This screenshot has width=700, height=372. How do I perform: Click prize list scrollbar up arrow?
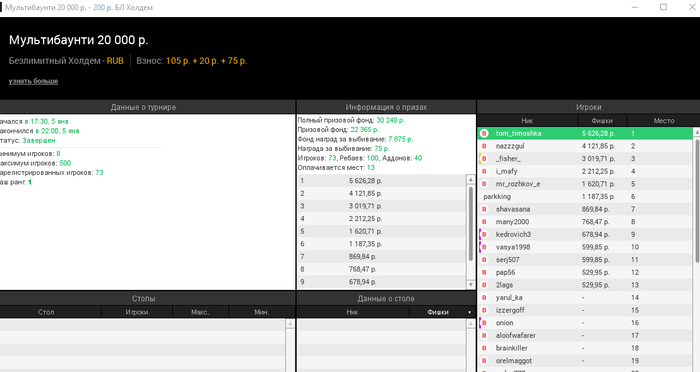471,180
